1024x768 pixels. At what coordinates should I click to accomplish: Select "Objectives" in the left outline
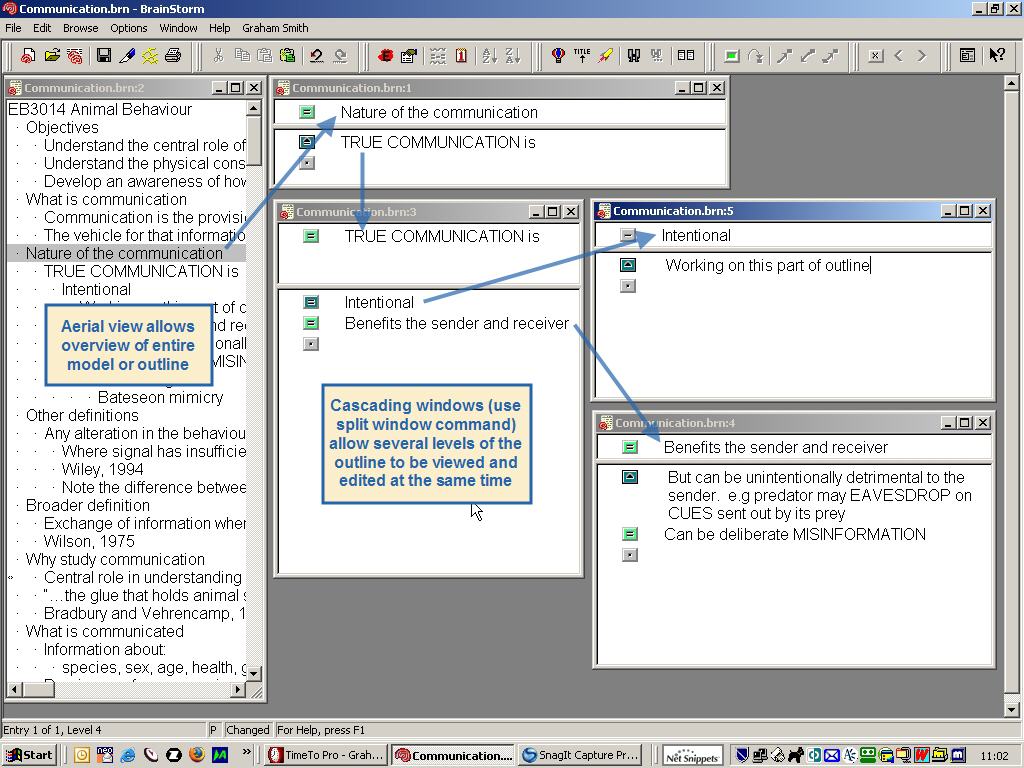pos(62,127)
